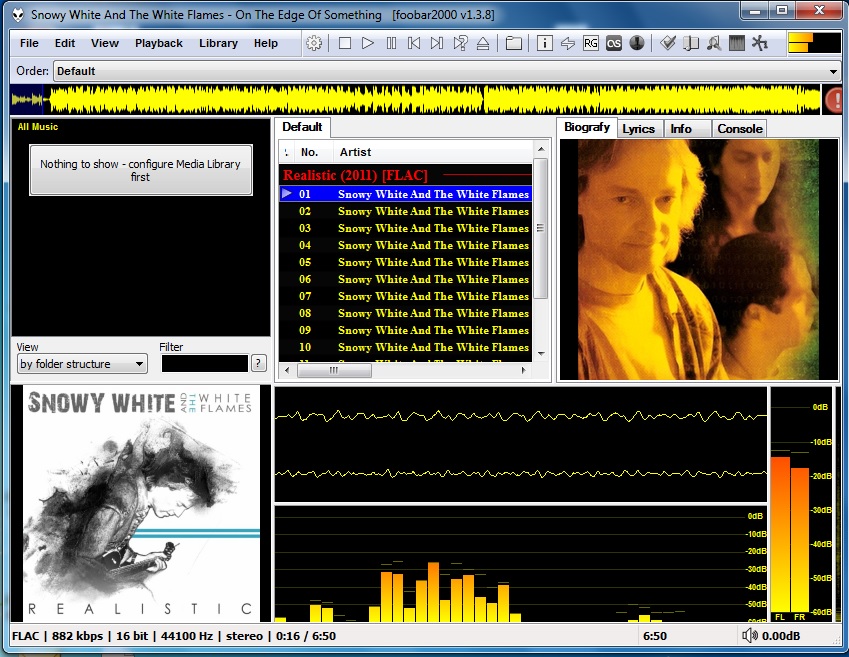Open the File menu
Image resolution: width=849 pixels, height=657 pixels.
[29, 43]
